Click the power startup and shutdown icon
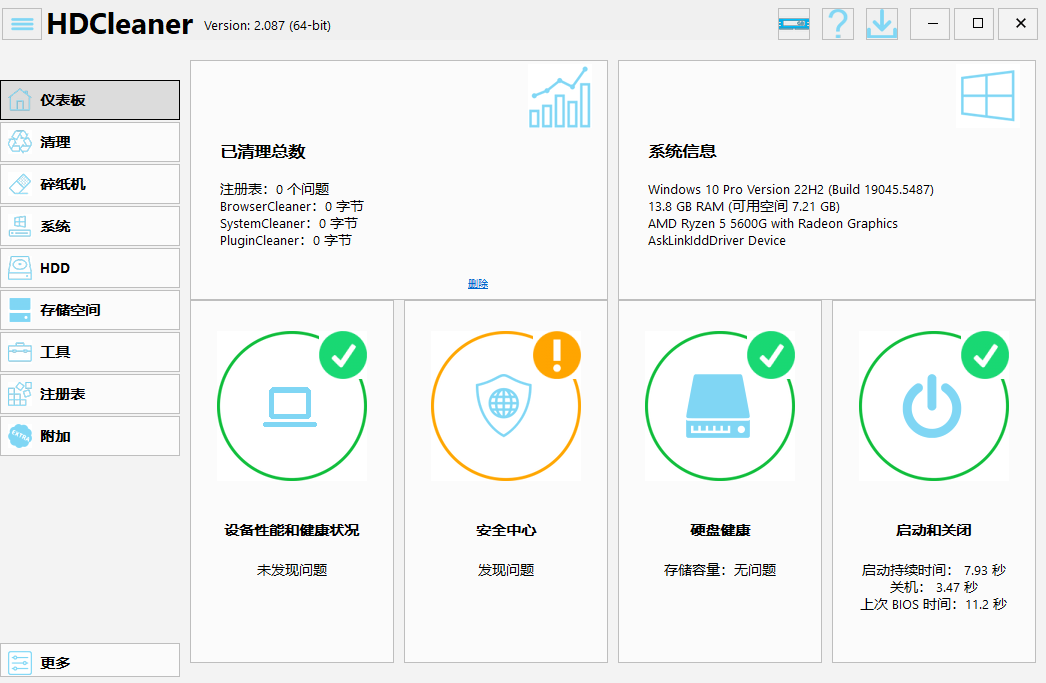 click(932, 406)
